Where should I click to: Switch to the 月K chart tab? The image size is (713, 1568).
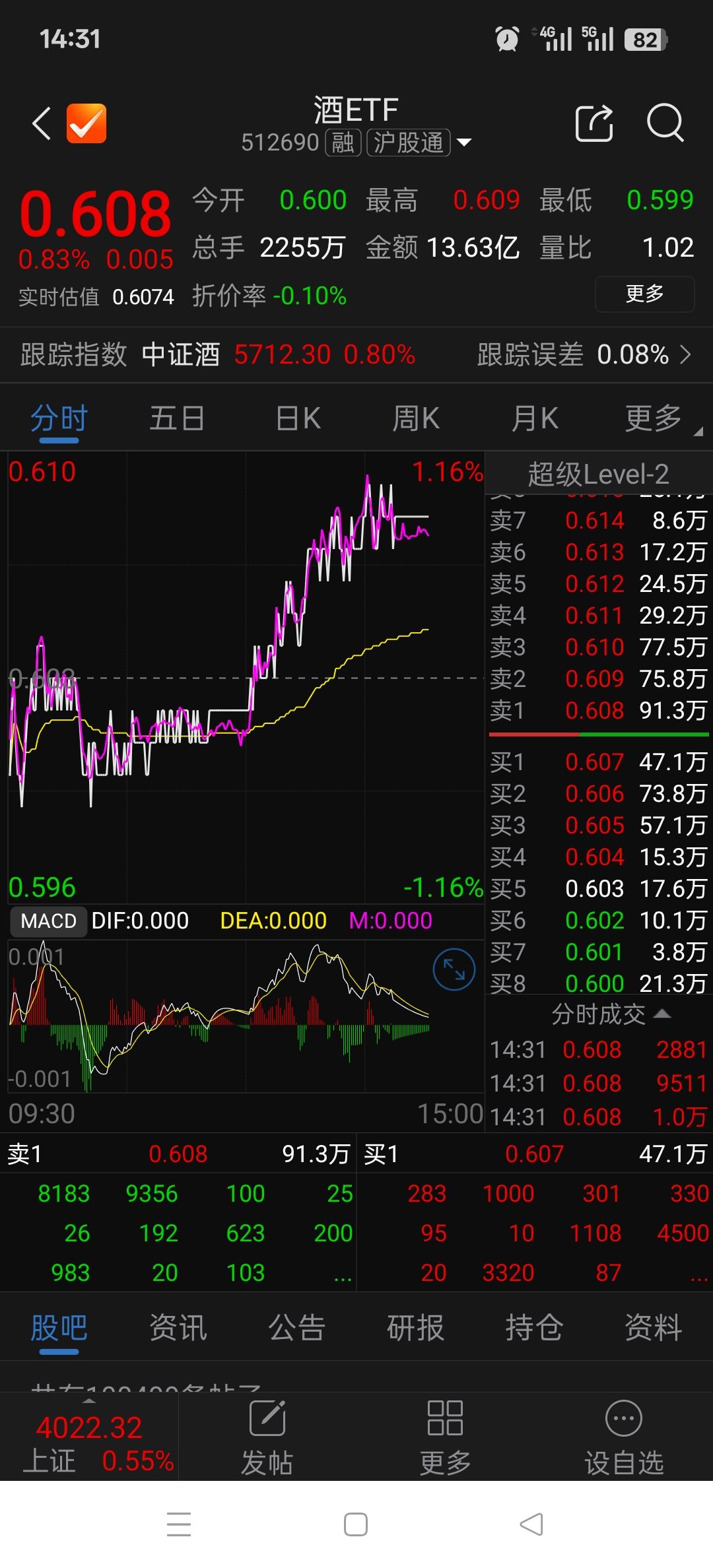click(535, 418)
